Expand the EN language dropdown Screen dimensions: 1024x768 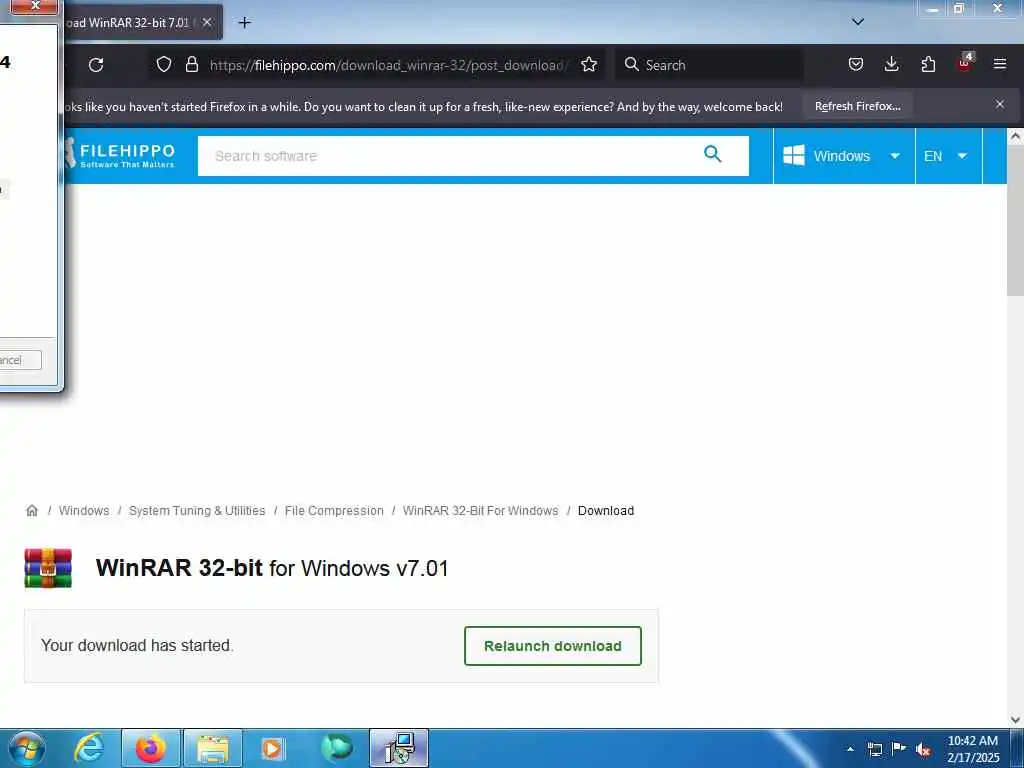[x=948, y=156]
